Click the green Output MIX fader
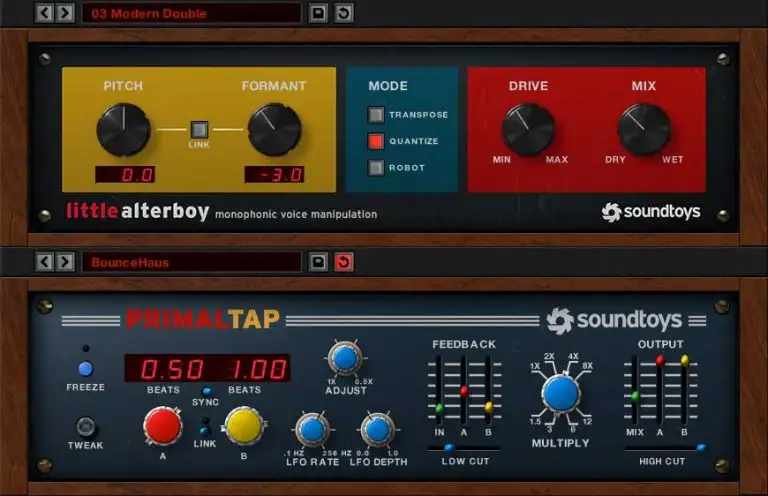 pyautogui.click(x=635, y=397)
